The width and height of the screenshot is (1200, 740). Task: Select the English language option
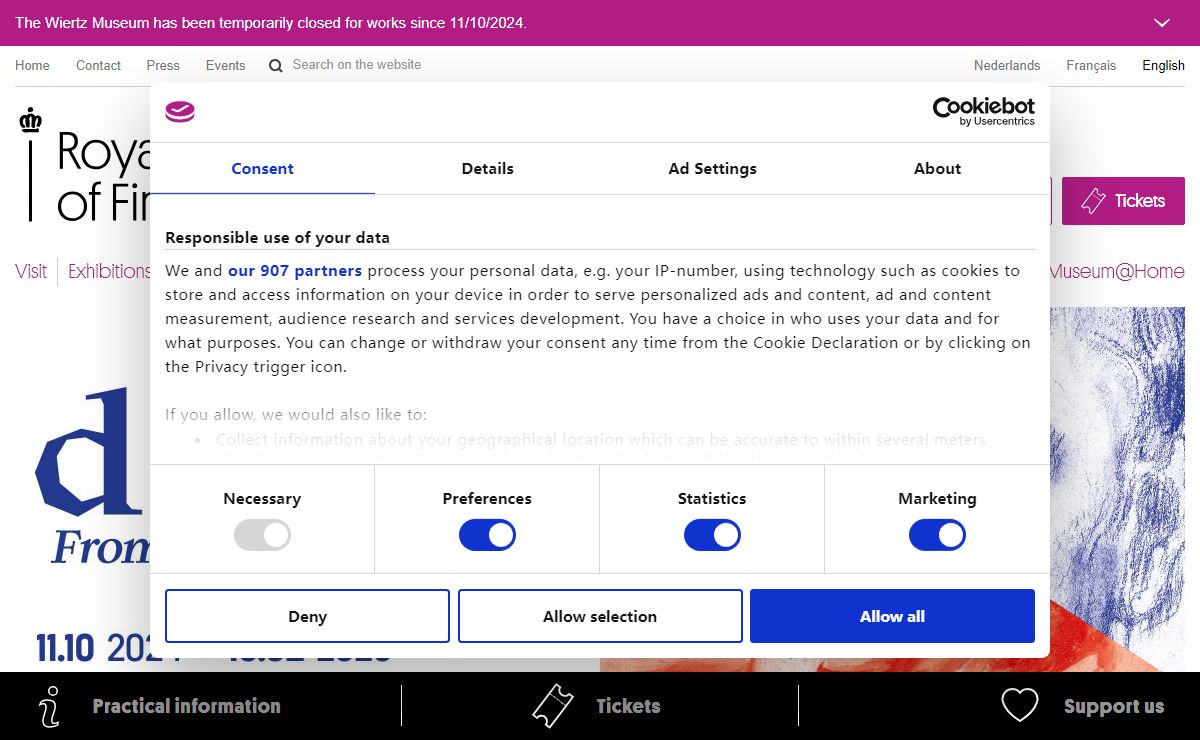(1163, 66)
